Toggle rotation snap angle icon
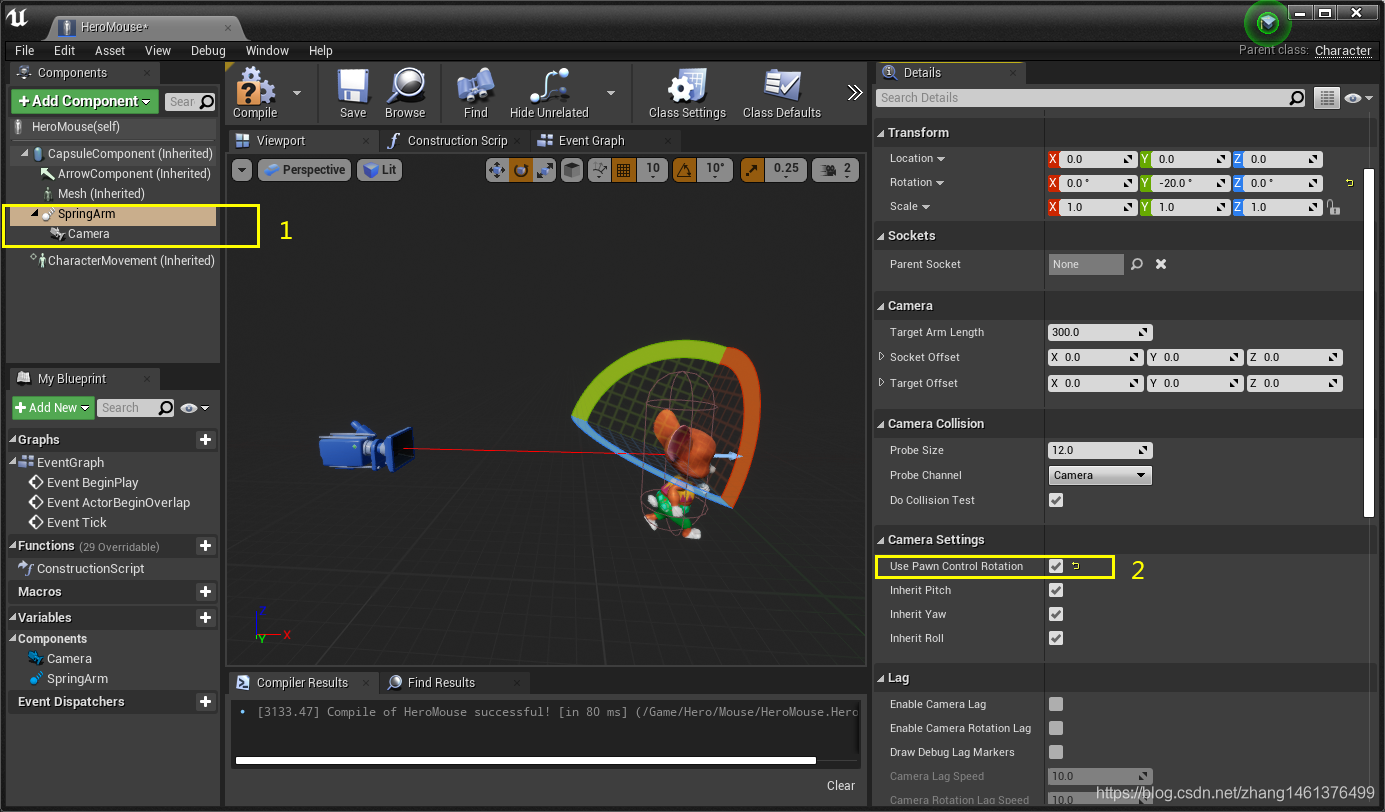 (x=686, y=170)
